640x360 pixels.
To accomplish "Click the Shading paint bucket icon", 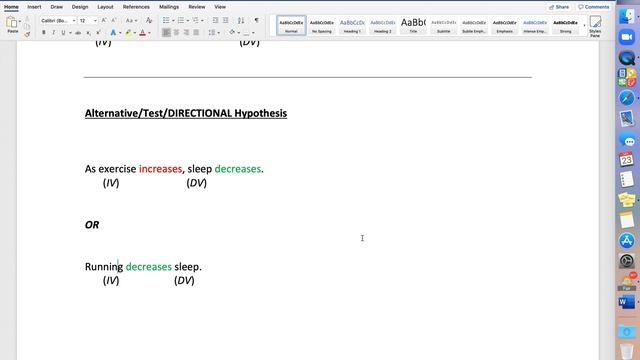I will pyautogui.click(x=232, y=33).
